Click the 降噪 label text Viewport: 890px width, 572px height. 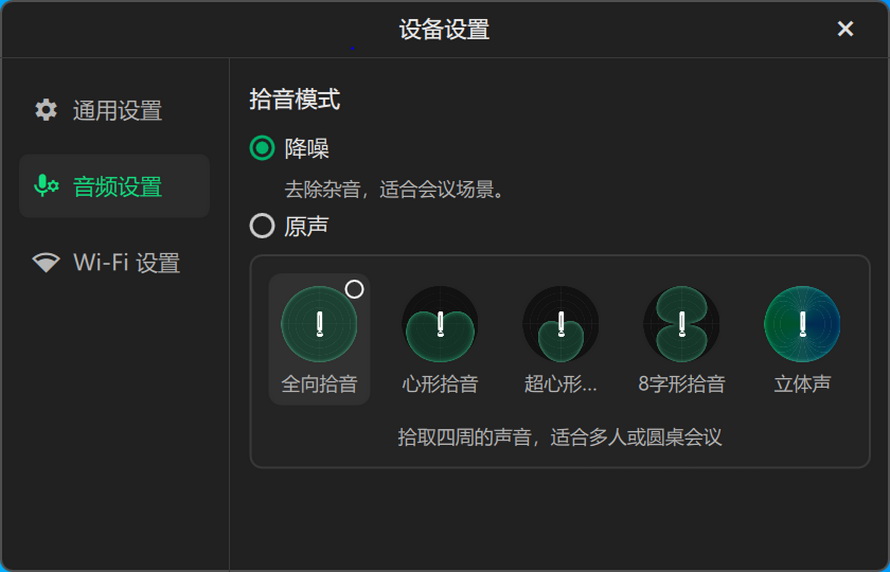[x=307, y=149]
